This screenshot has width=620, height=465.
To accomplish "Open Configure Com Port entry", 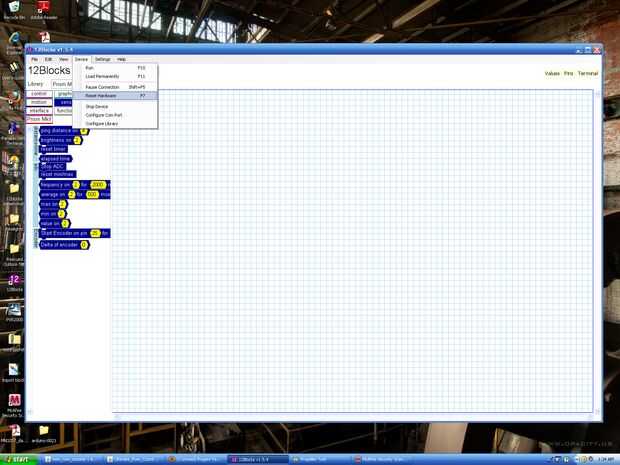I will 115,115.
